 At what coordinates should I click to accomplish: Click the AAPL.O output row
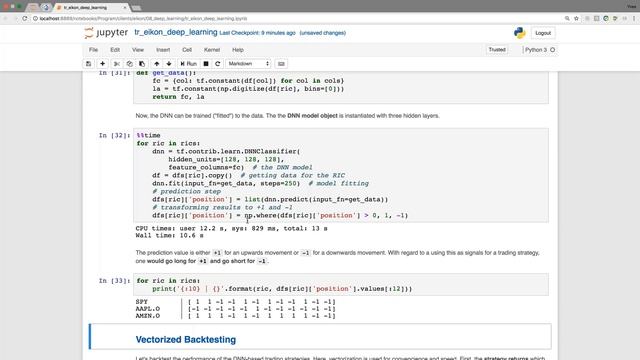236,309
